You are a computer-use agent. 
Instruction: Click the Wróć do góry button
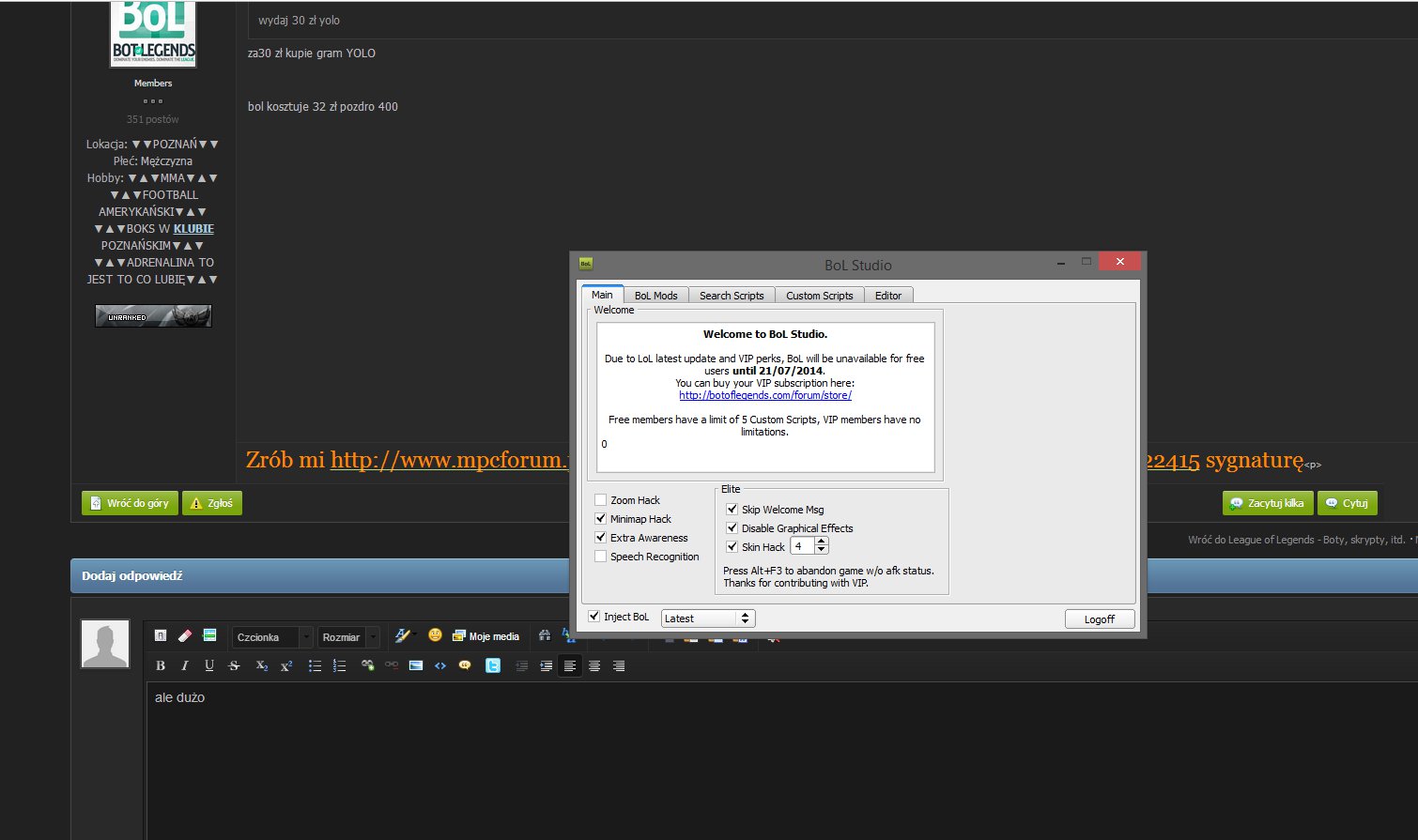coord(130,503)
